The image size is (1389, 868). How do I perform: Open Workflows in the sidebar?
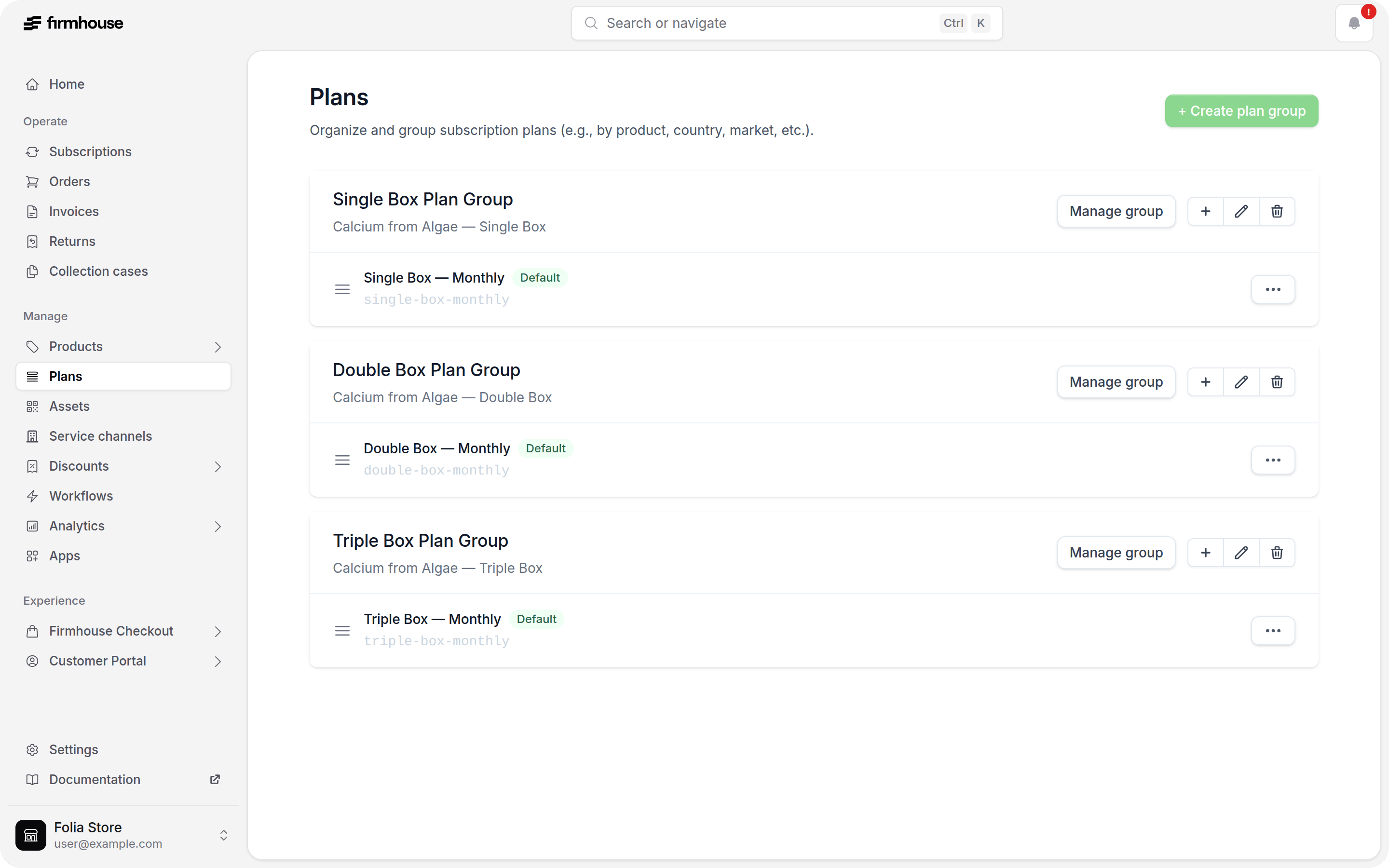[x=123, y=496]
